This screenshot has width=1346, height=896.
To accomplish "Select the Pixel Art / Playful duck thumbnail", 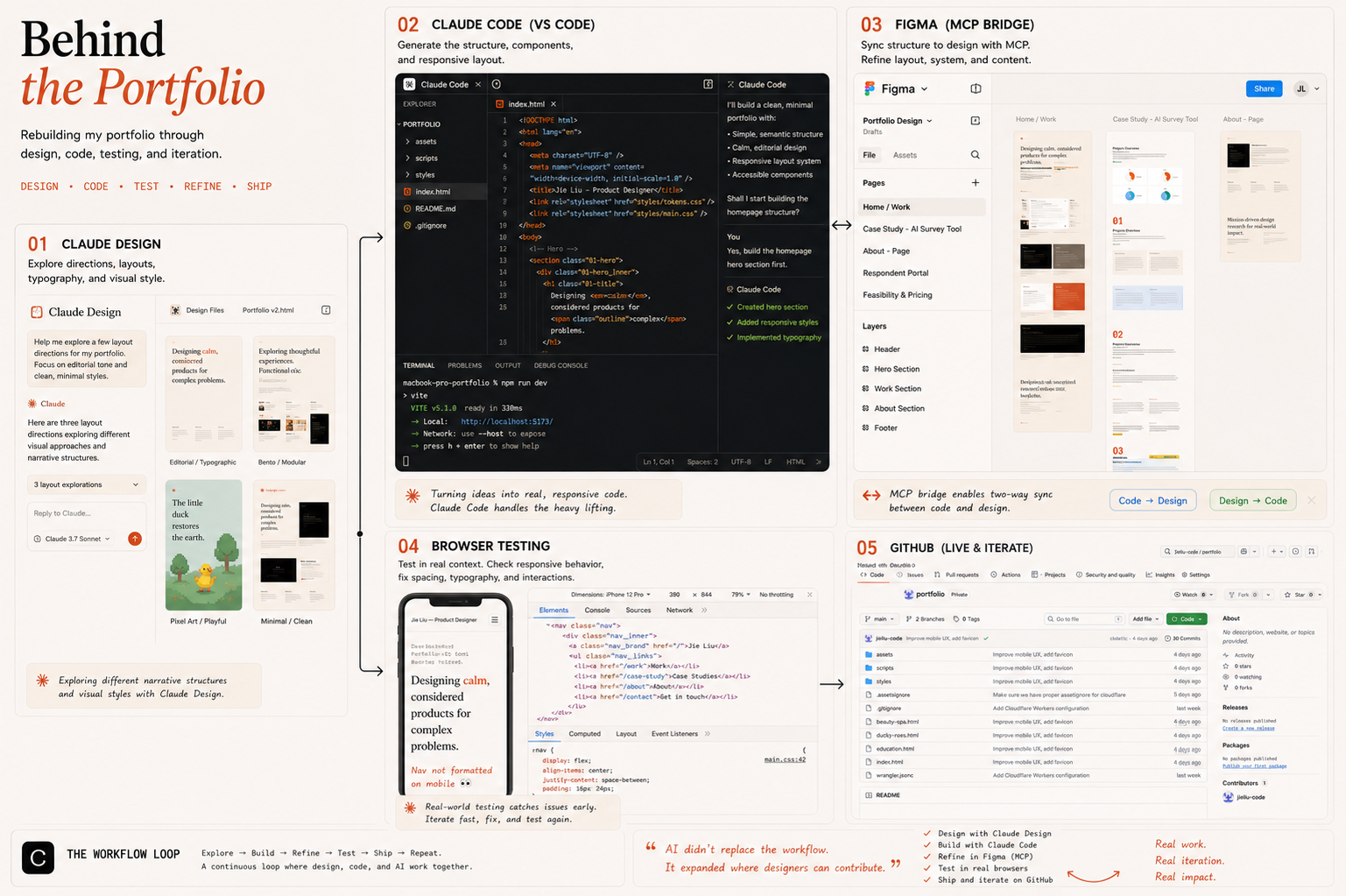I will pos(203,545).
